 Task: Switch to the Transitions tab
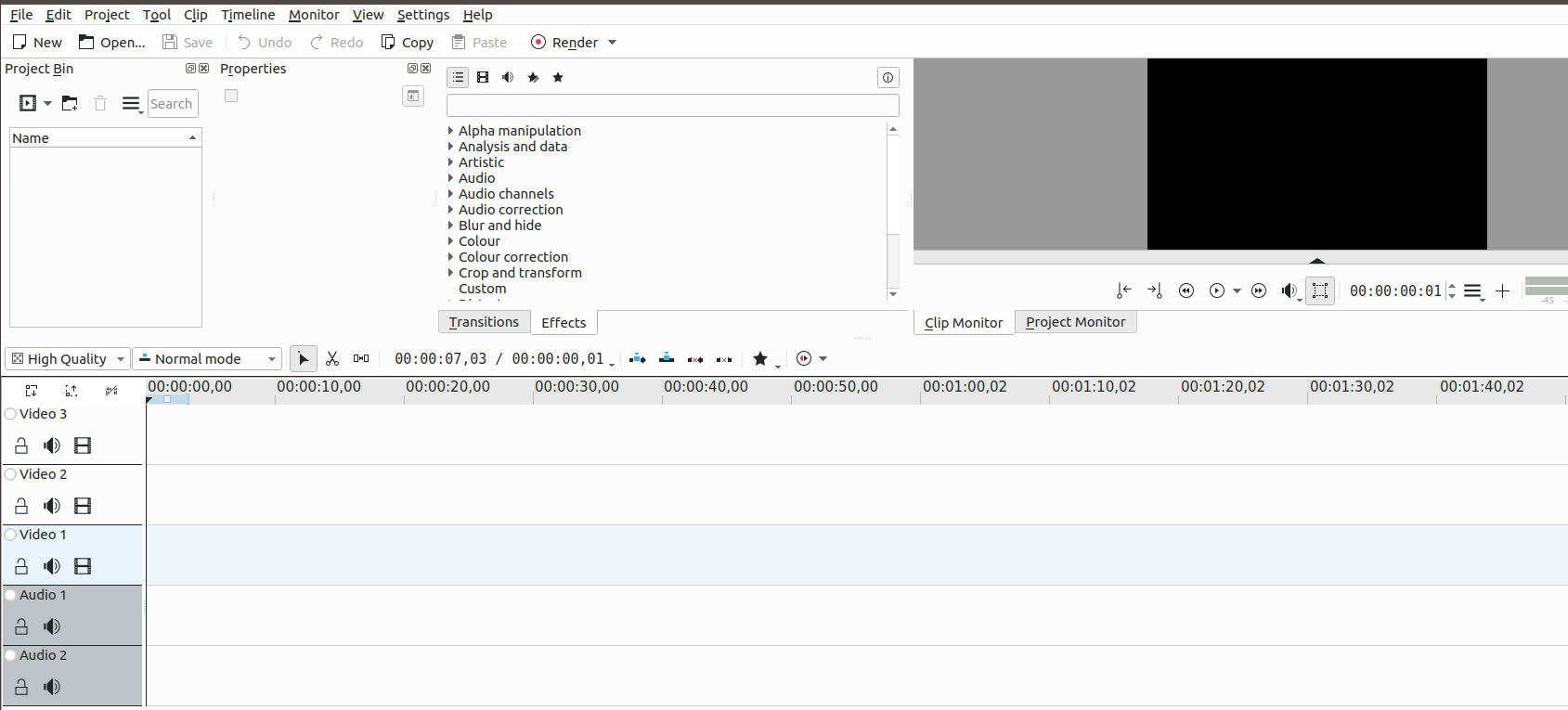click(x=484, y=322)
